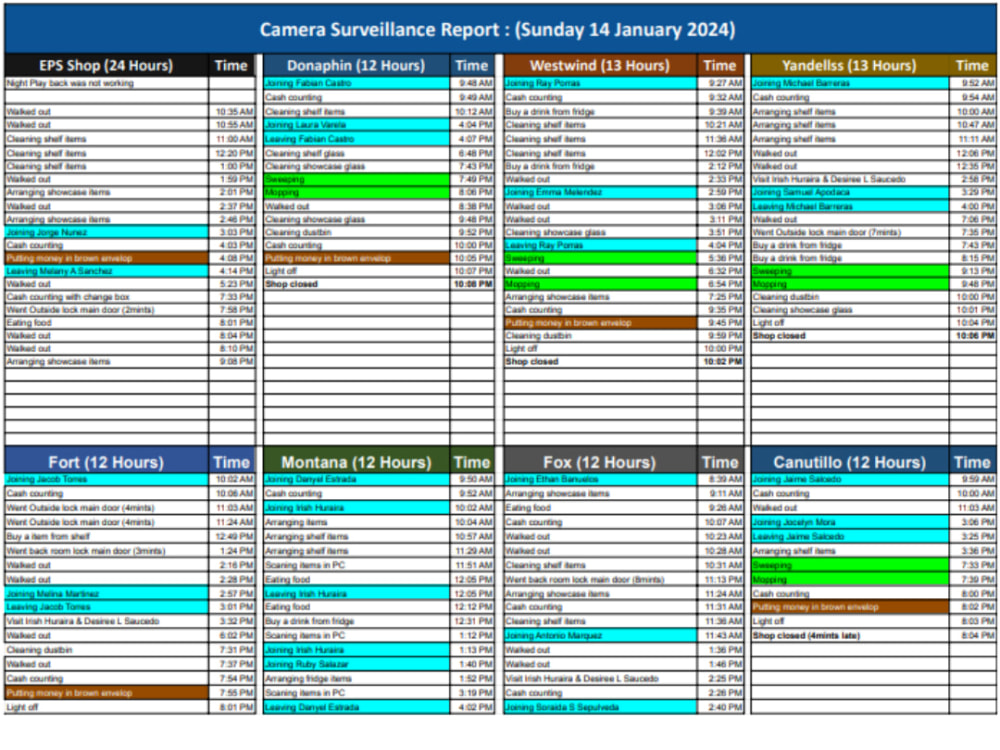
Task: Click the 10:06 PM shop closed time
Action: coord(975,335)
